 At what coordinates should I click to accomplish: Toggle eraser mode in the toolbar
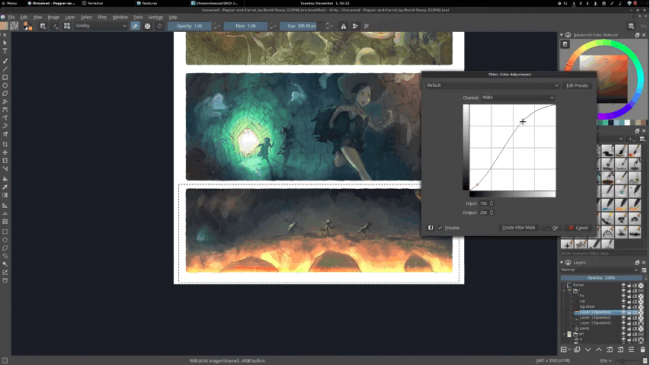coord(135,26)
